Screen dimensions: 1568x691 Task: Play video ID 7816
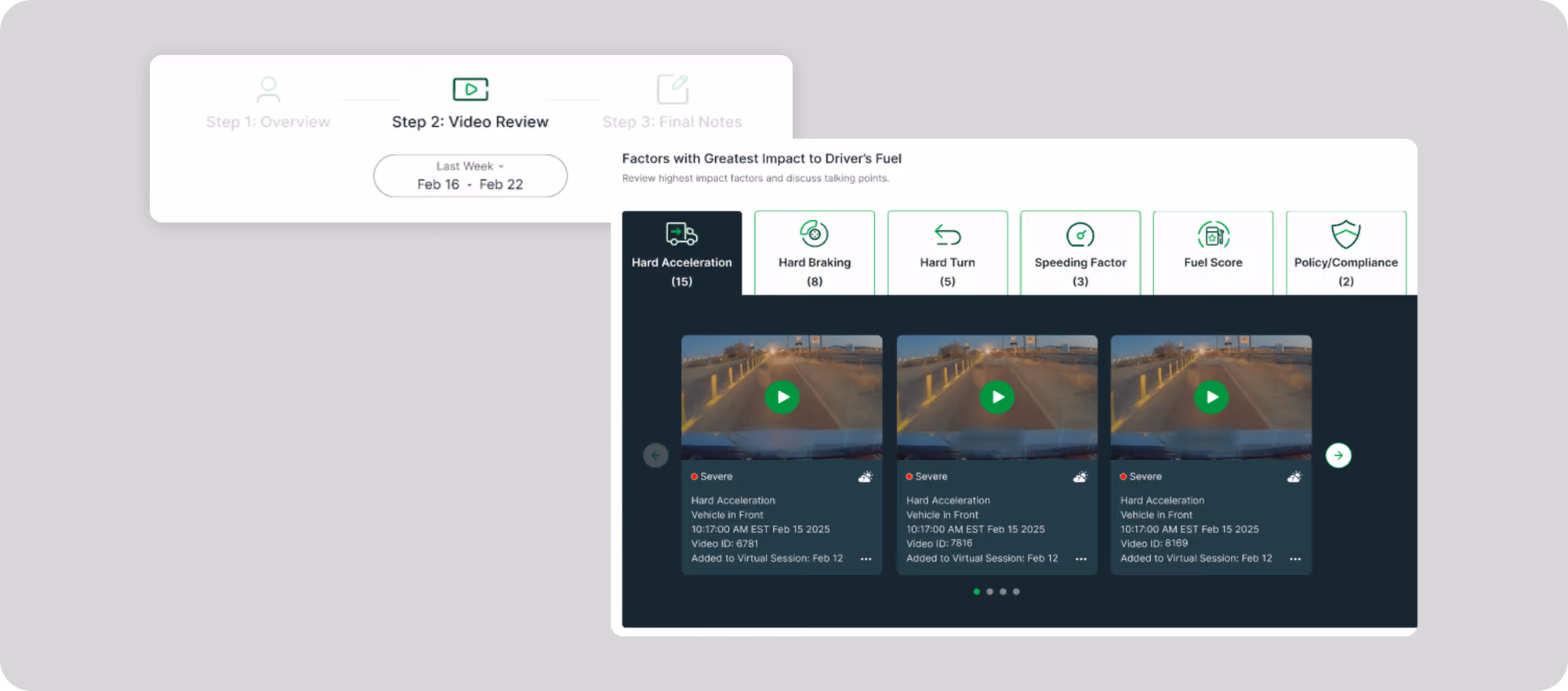coord(997,397)
